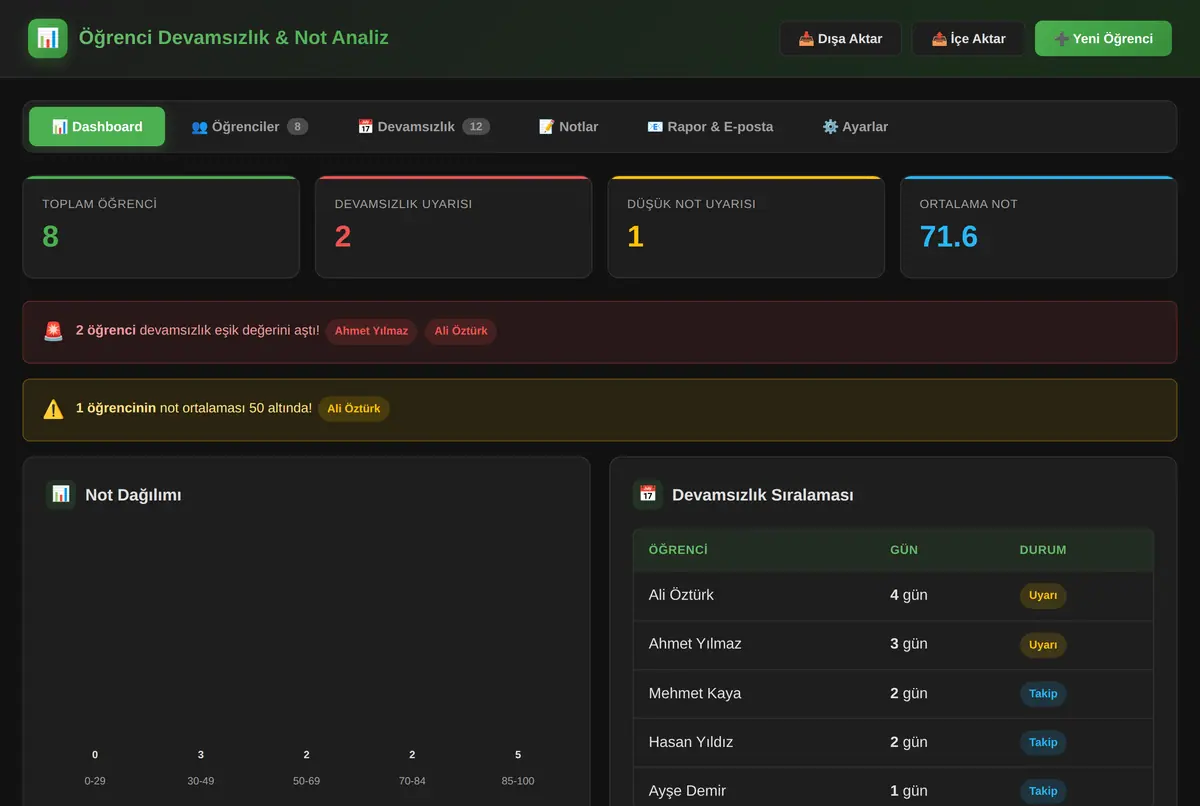Image resolution: width=1200 pixels, height=806 pixels.
Task: Click the Dışa Aktar export button
Action: coord(840,39)
